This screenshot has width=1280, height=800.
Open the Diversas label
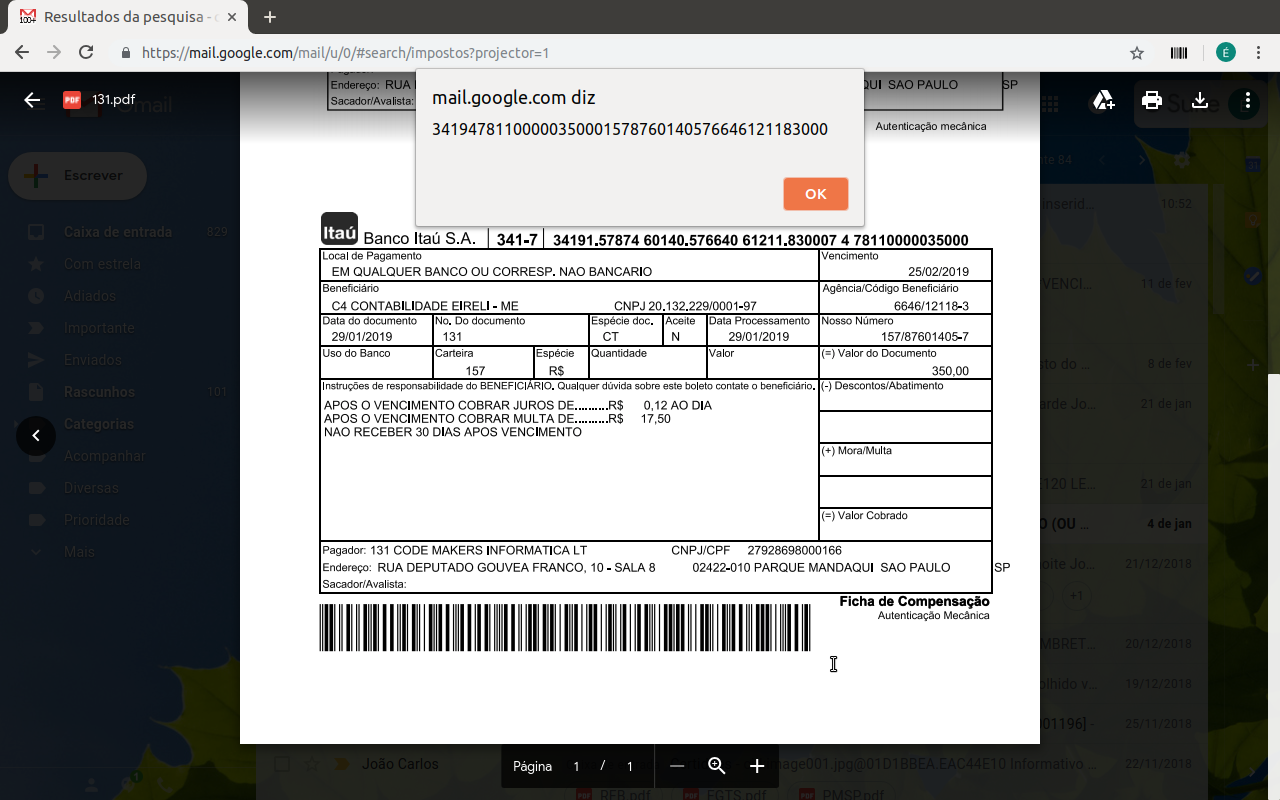[91, 488]
